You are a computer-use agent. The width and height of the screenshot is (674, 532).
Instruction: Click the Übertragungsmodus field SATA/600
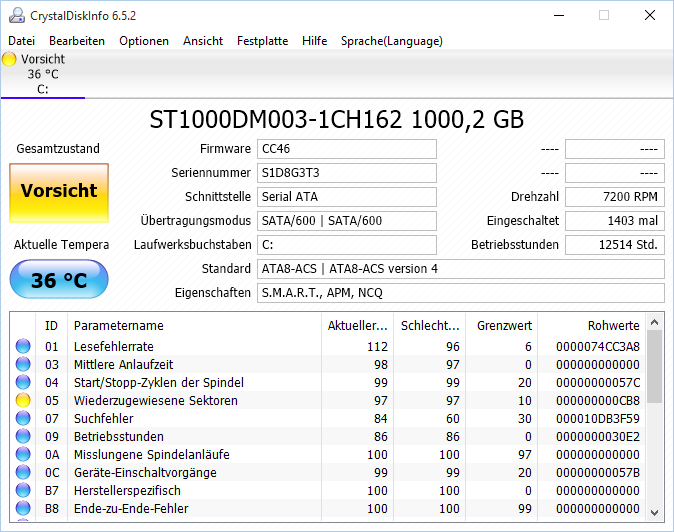point(347,221)
